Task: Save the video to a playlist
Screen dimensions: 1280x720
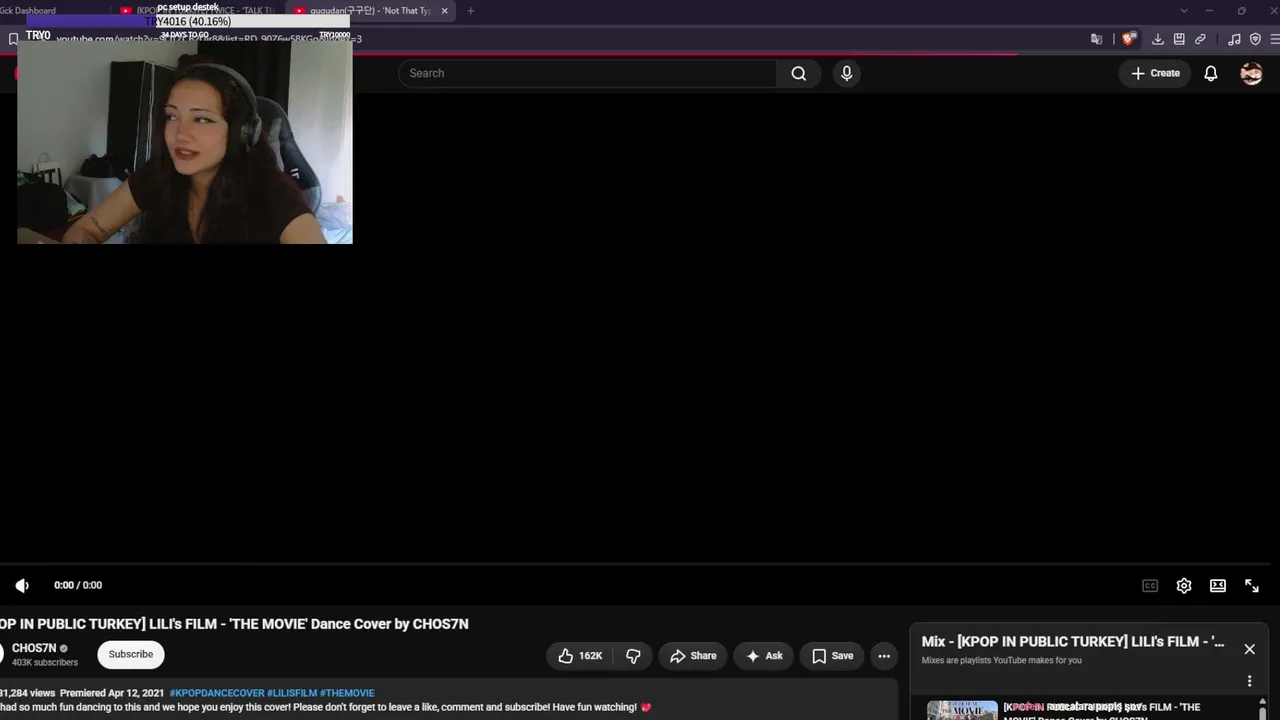Action: (832, 656)
